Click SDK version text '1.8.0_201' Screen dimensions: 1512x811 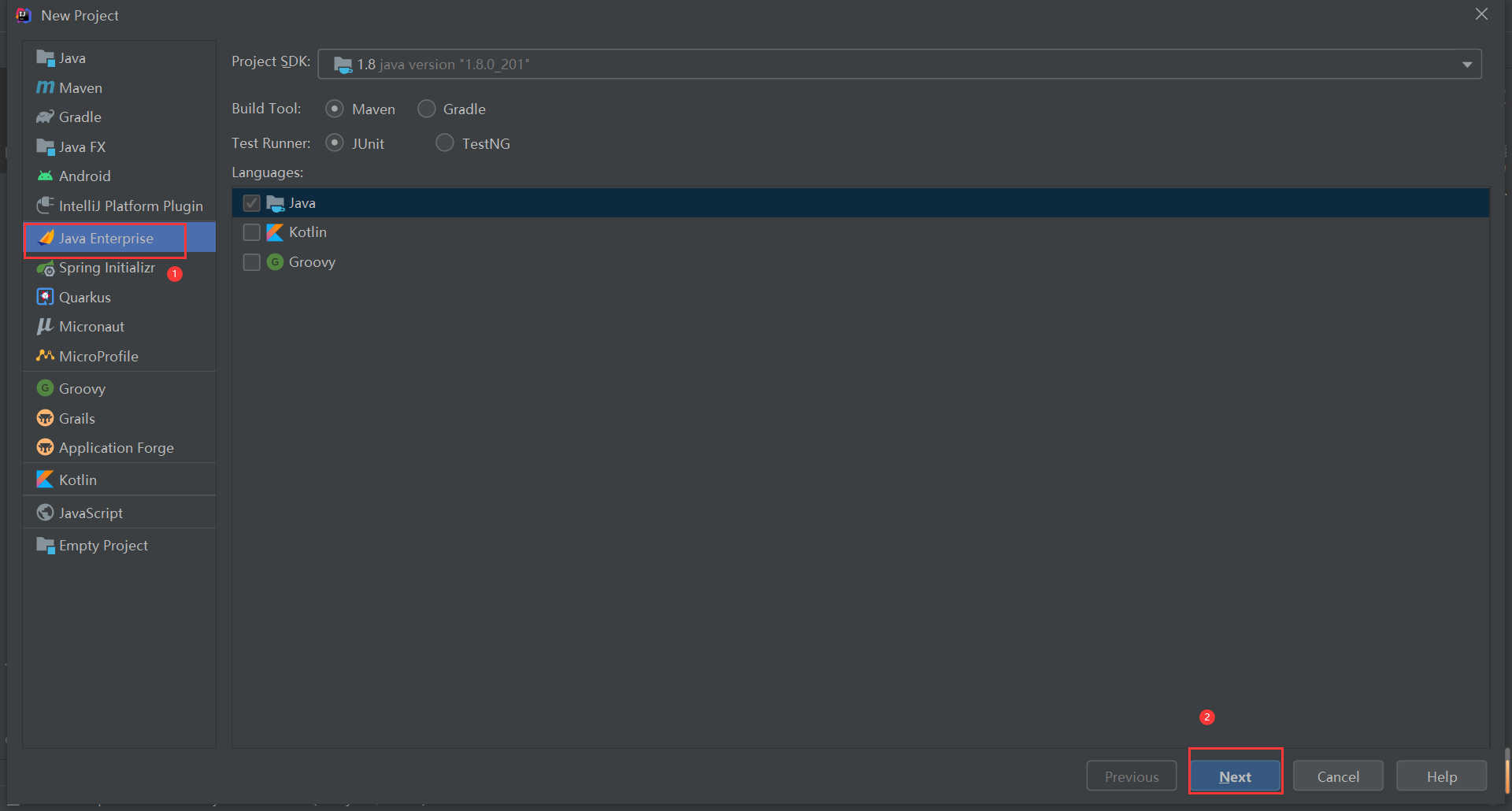tap(494, 65)
